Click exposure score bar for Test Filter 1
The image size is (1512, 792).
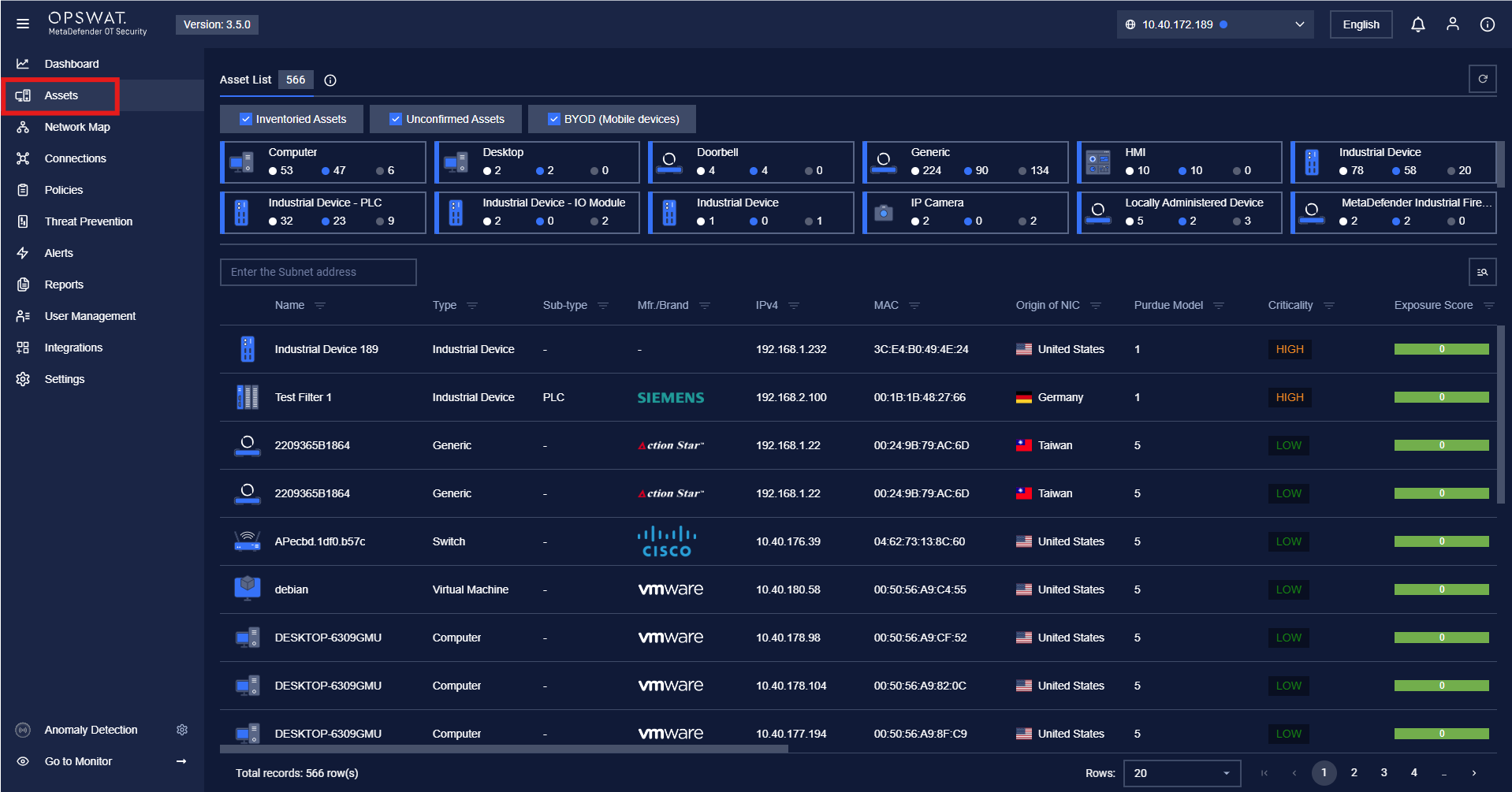click(1440, 397)
